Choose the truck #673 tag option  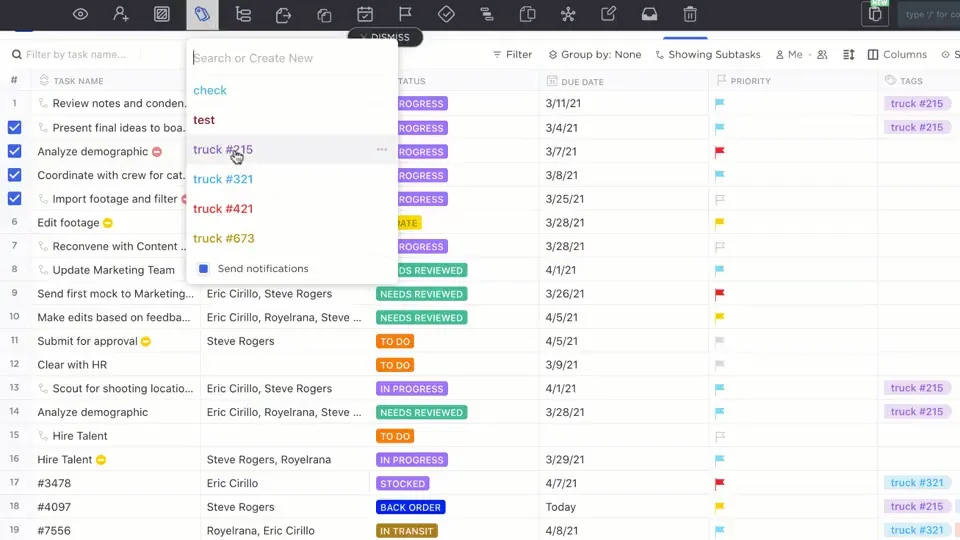[223, 238]
